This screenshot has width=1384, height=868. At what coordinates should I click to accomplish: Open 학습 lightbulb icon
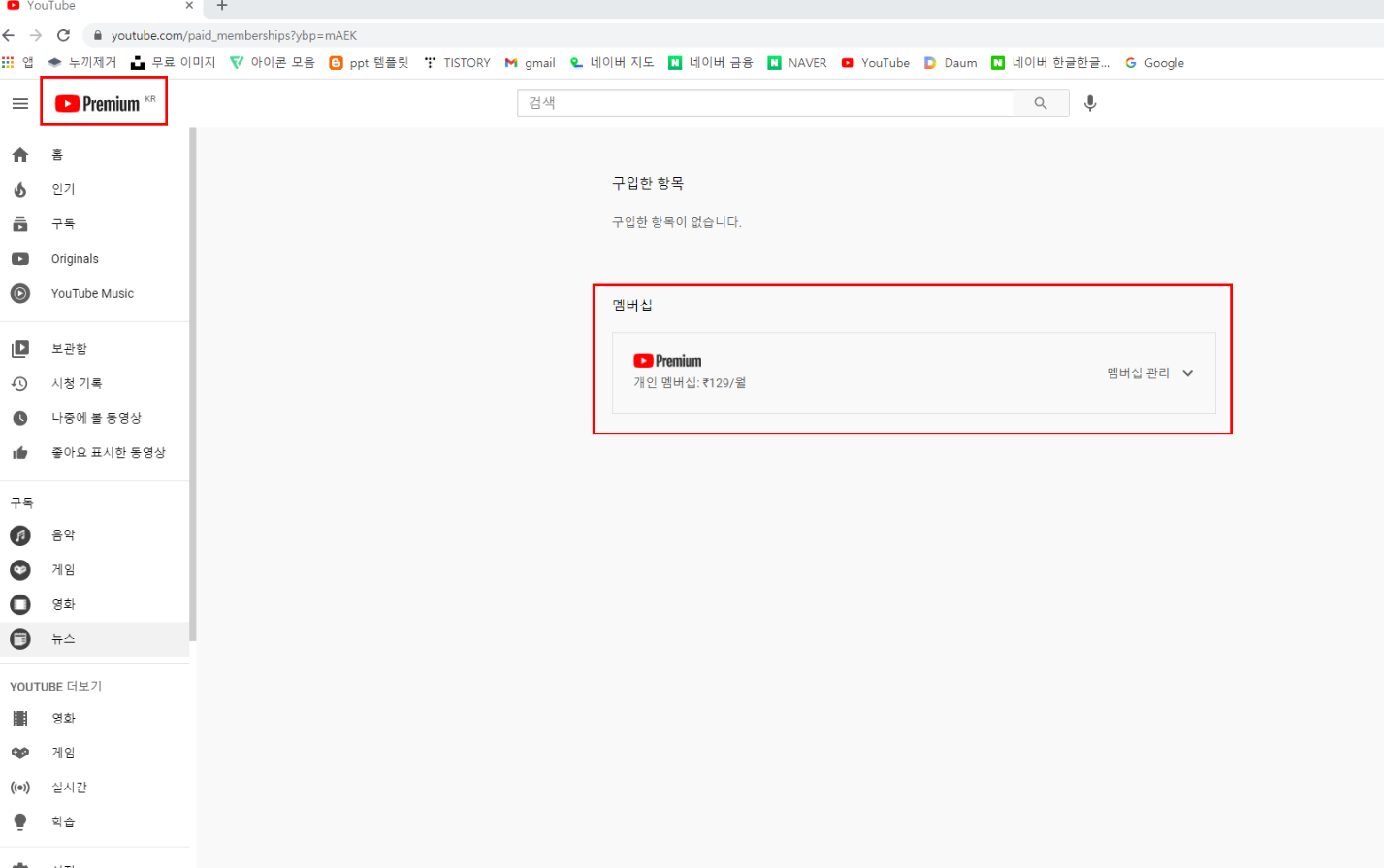pyautogui.click(x=20, y=822)
